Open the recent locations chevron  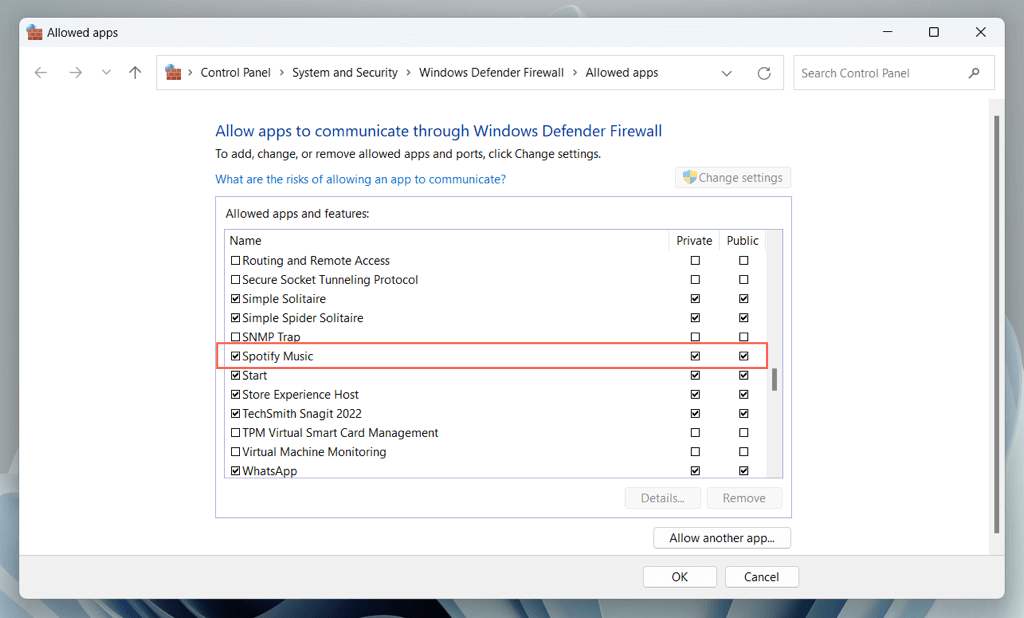106,73
